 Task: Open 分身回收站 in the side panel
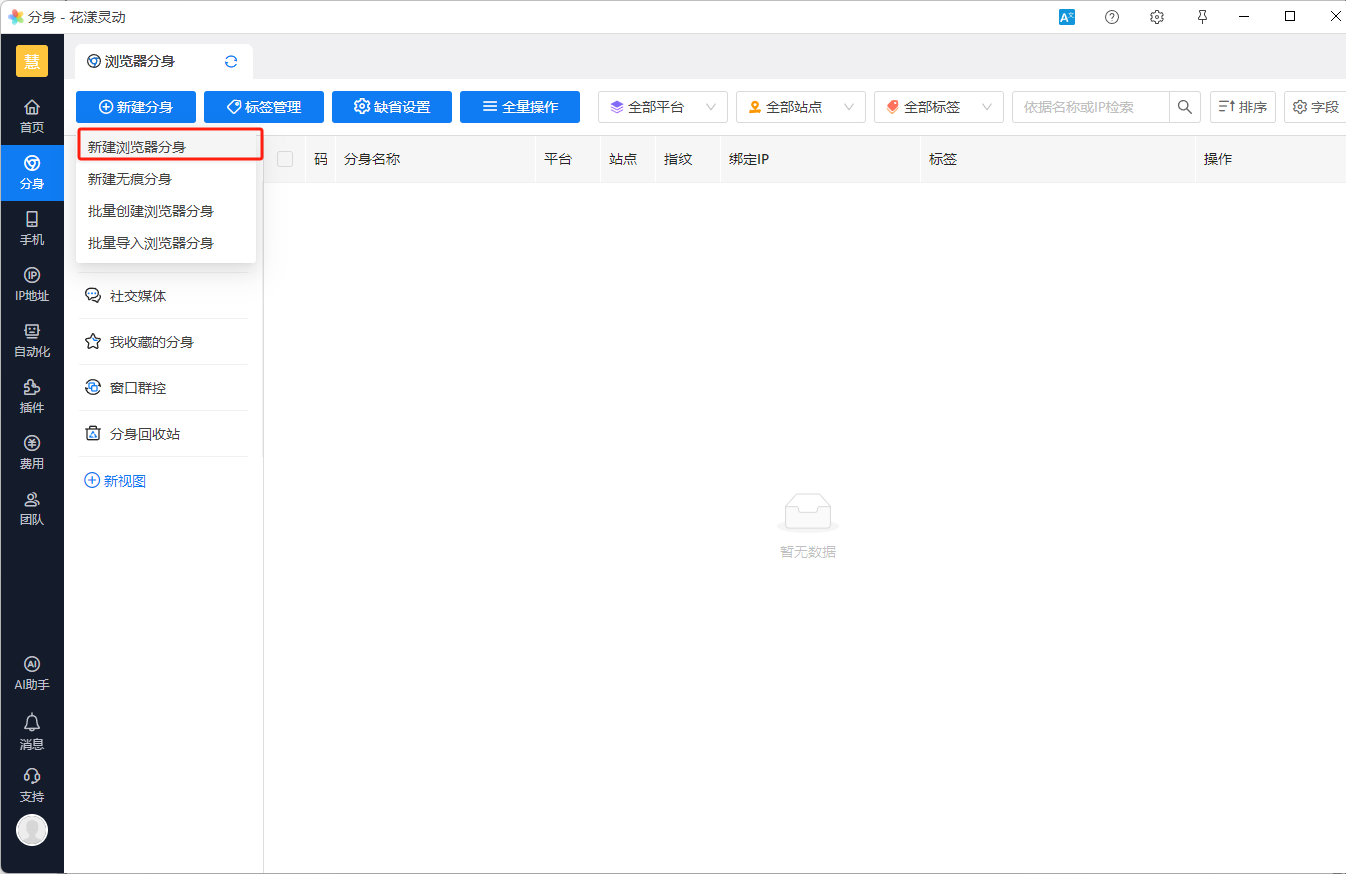(145, 434)
